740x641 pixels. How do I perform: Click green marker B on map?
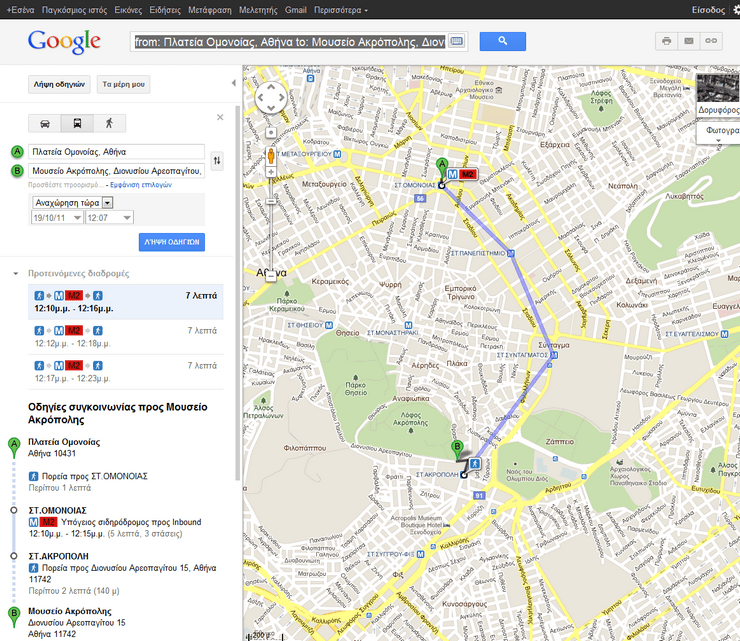(457, 450)
